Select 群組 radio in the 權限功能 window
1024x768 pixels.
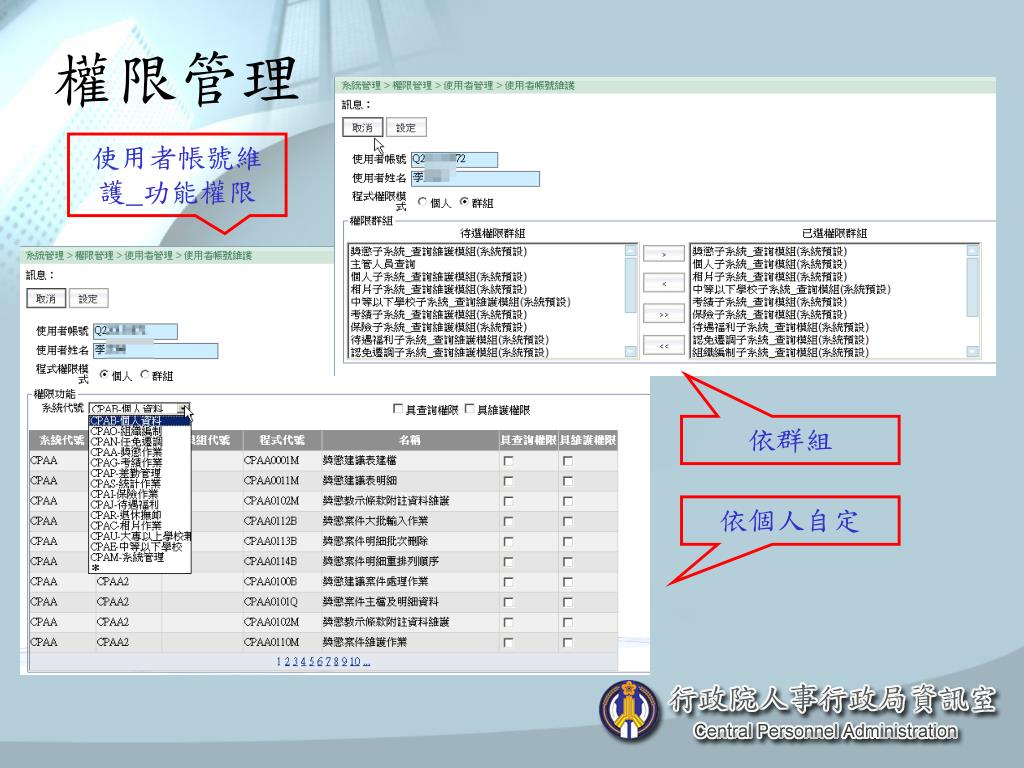click(145, 374)
